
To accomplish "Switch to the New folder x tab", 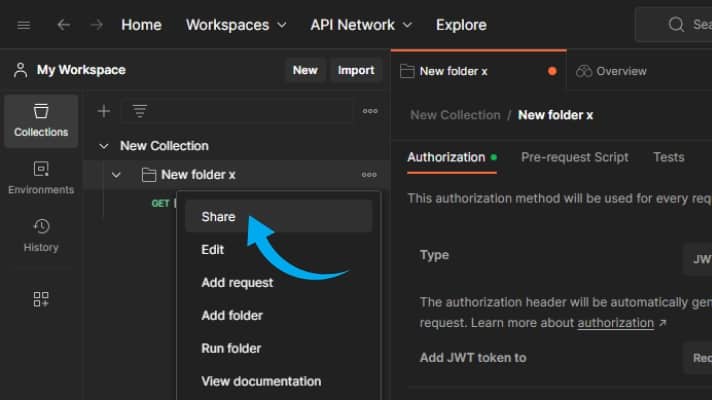I will 479,71.
